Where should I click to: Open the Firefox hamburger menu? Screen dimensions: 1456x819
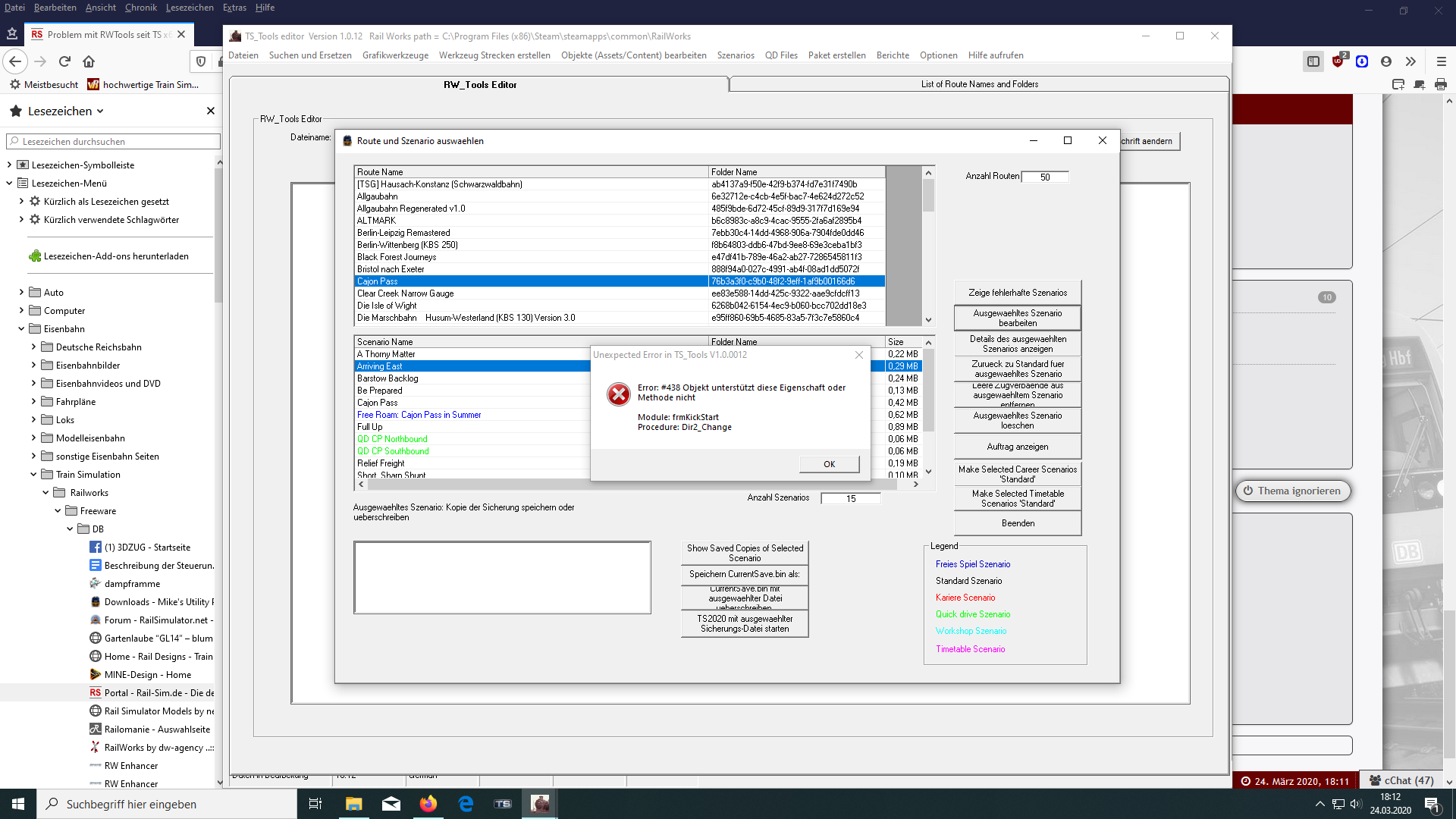click(1442, 61)
